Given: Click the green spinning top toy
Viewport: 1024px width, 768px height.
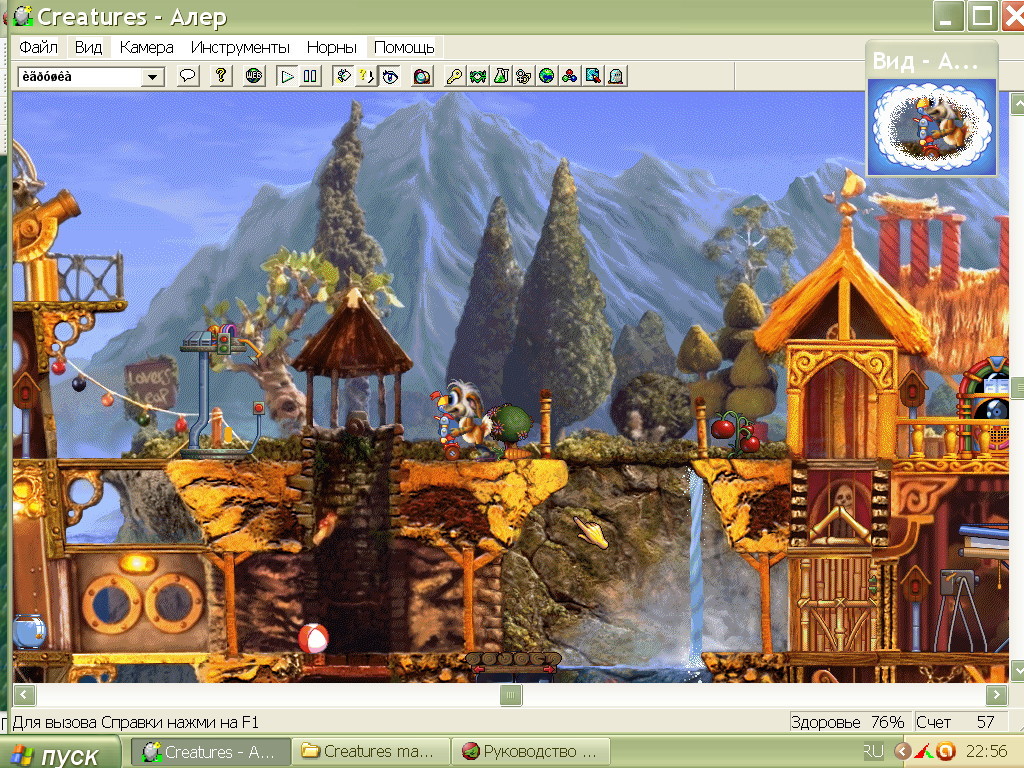Looking at the screenshot, I should pyautogui.click(x=513, y=428).
